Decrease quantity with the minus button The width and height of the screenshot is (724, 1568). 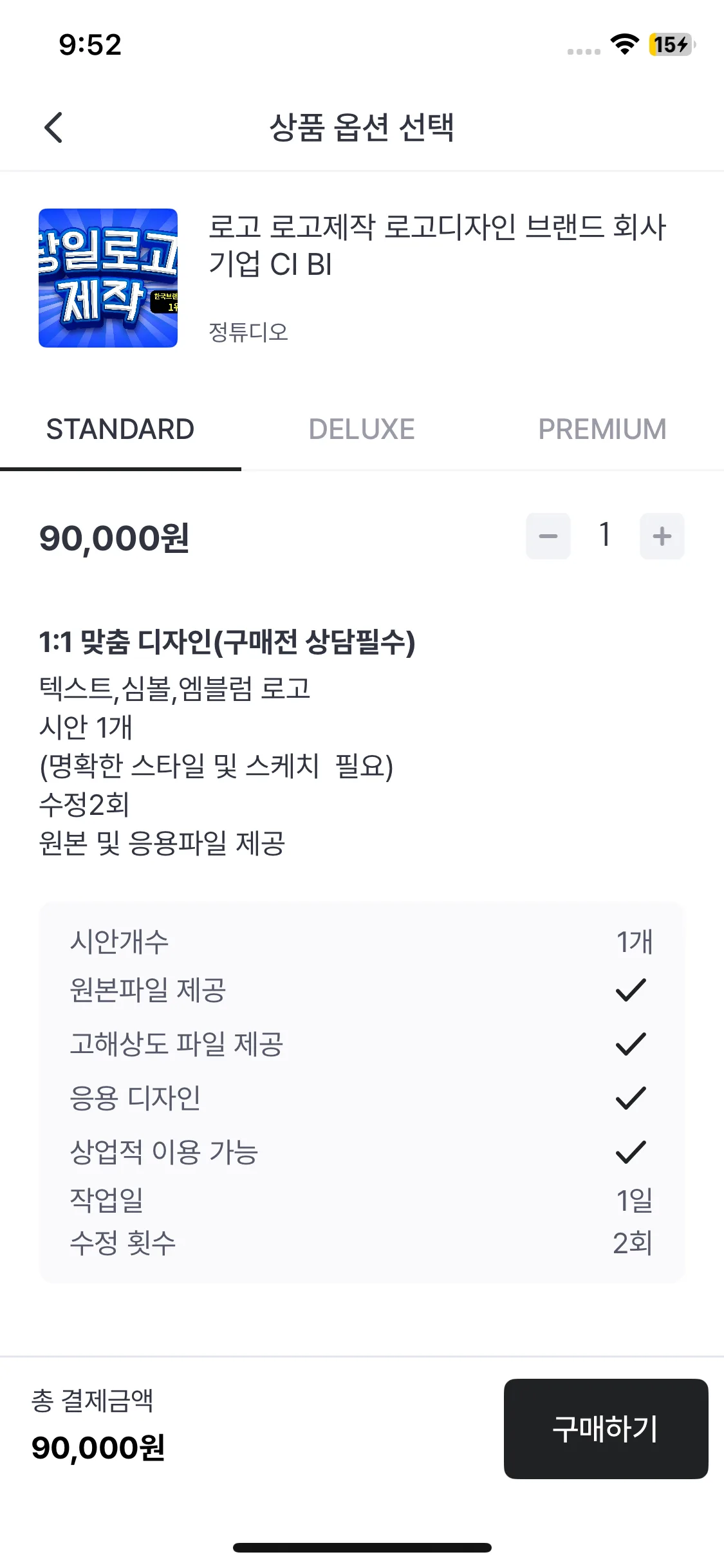(548, 536)
